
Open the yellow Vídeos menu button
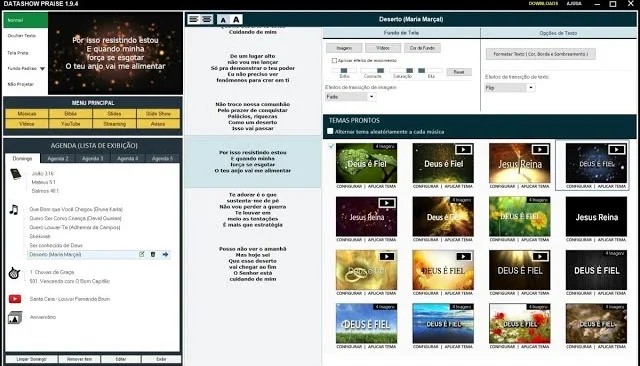click(x=27, y=124)
